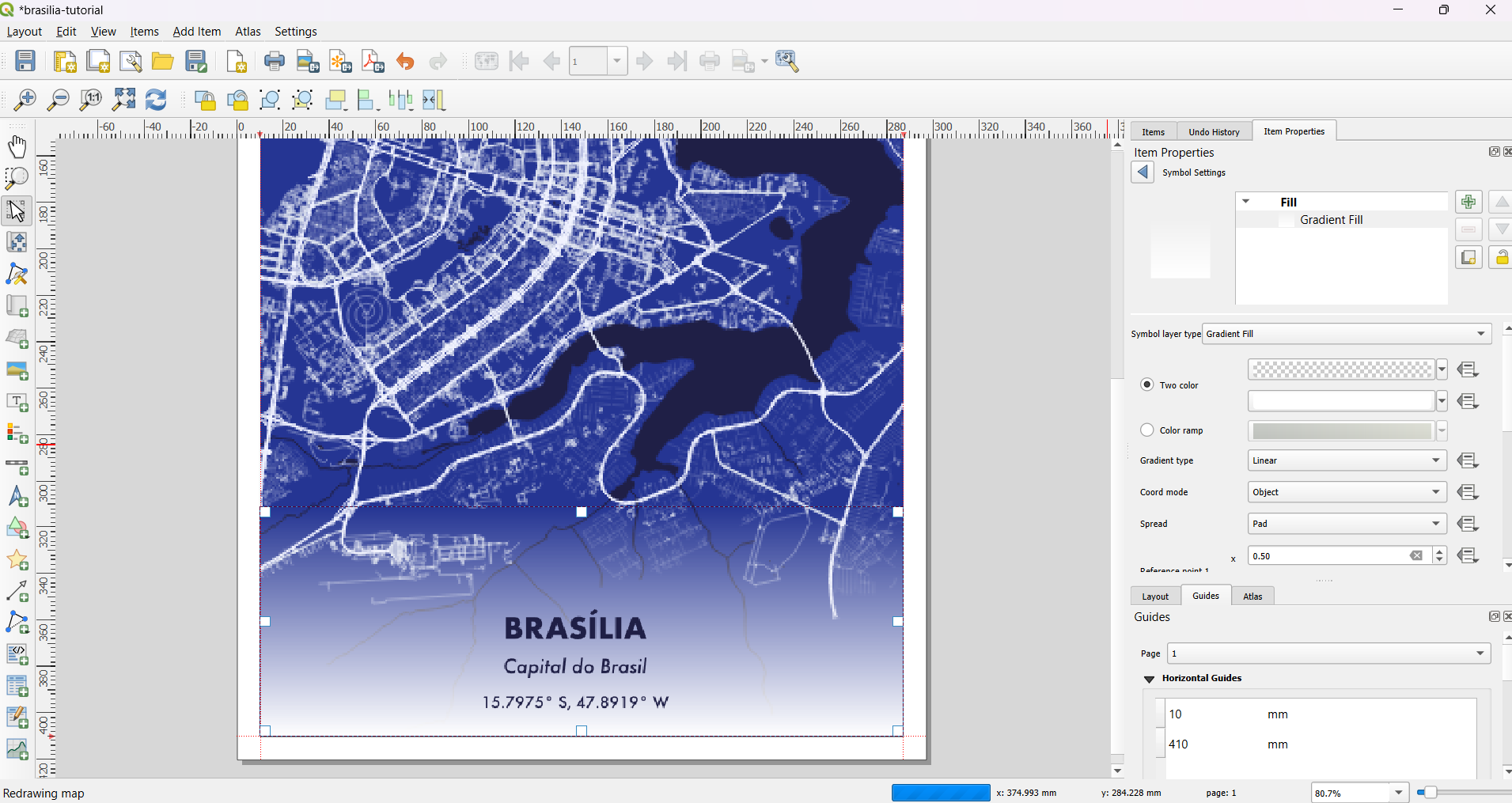Unlock all items icon
The height and width of the screenshot is (803, 1512).
coord(237,100)
